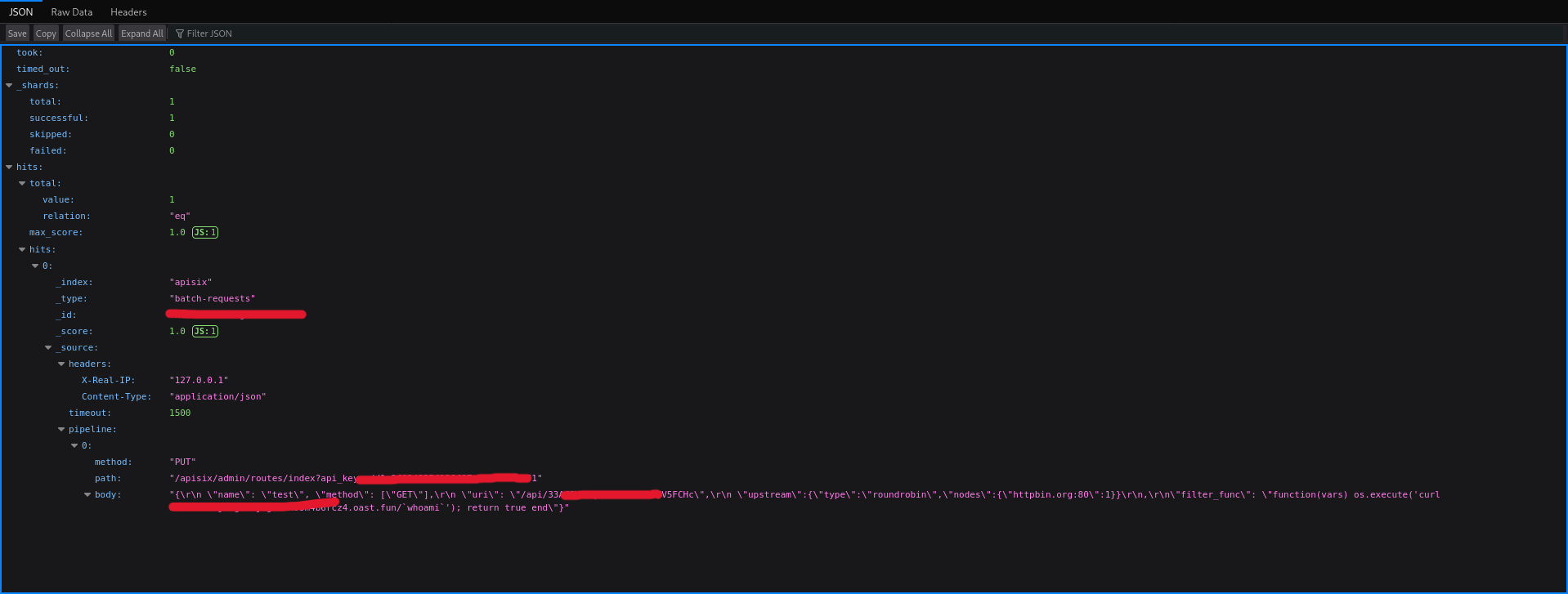Collapse the top-level hits node
1568x594 pixels.
click(9, 167)
